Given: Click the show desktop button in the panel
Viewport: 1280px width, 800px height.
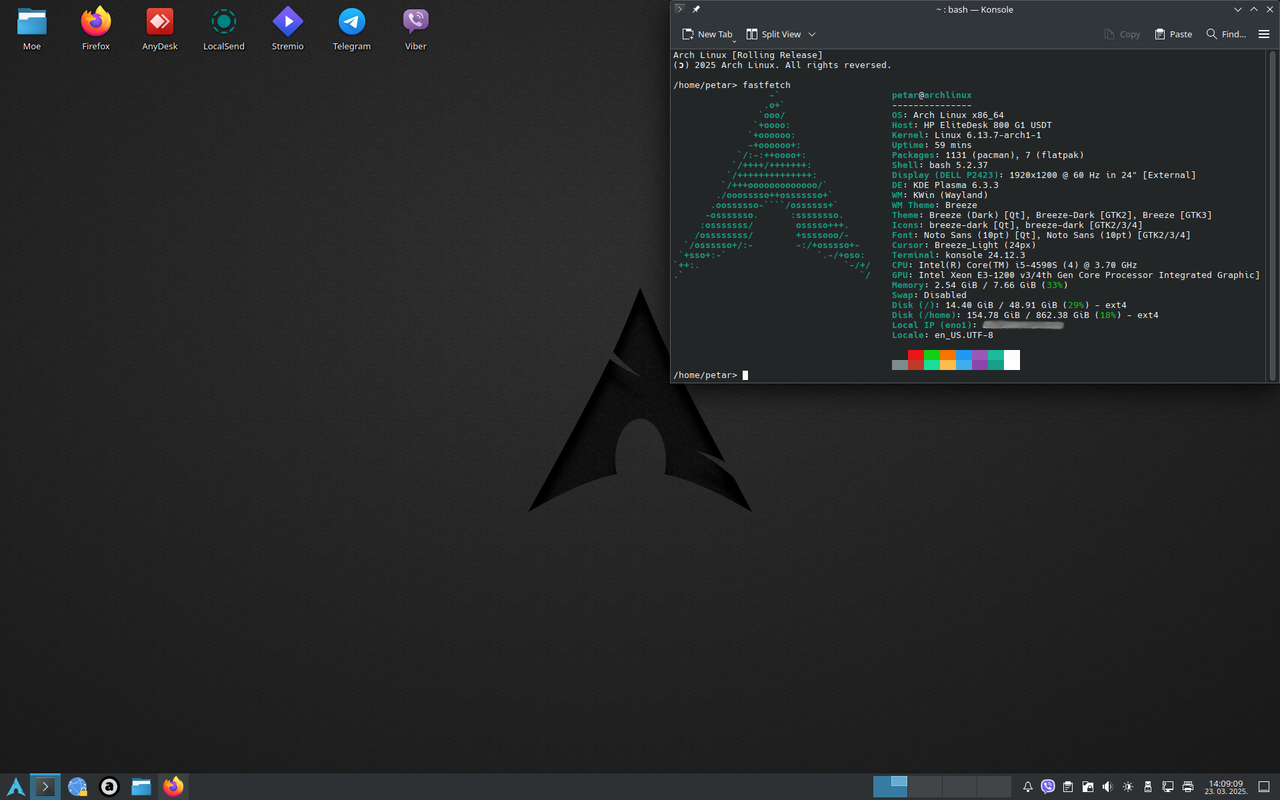Looking at the screenshot, I should pos(1266,787).
